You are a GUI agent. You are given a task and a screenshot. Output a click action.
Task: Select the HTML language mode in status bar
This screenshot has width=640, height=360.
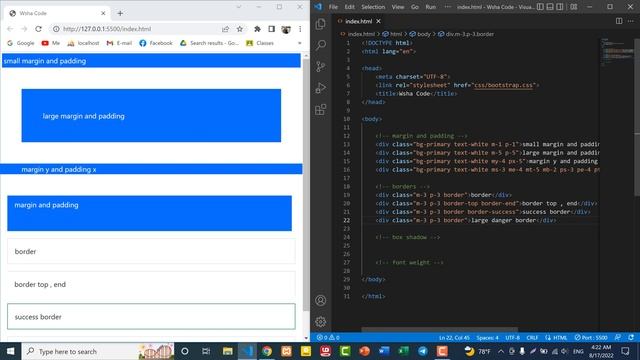(560, 338)
